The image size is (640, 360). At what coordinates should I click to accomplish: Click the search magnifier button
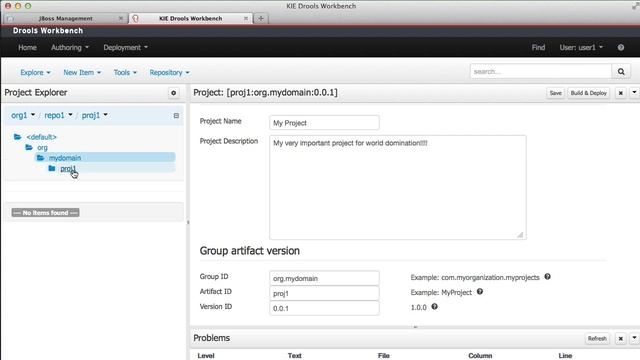click(621, 72)
